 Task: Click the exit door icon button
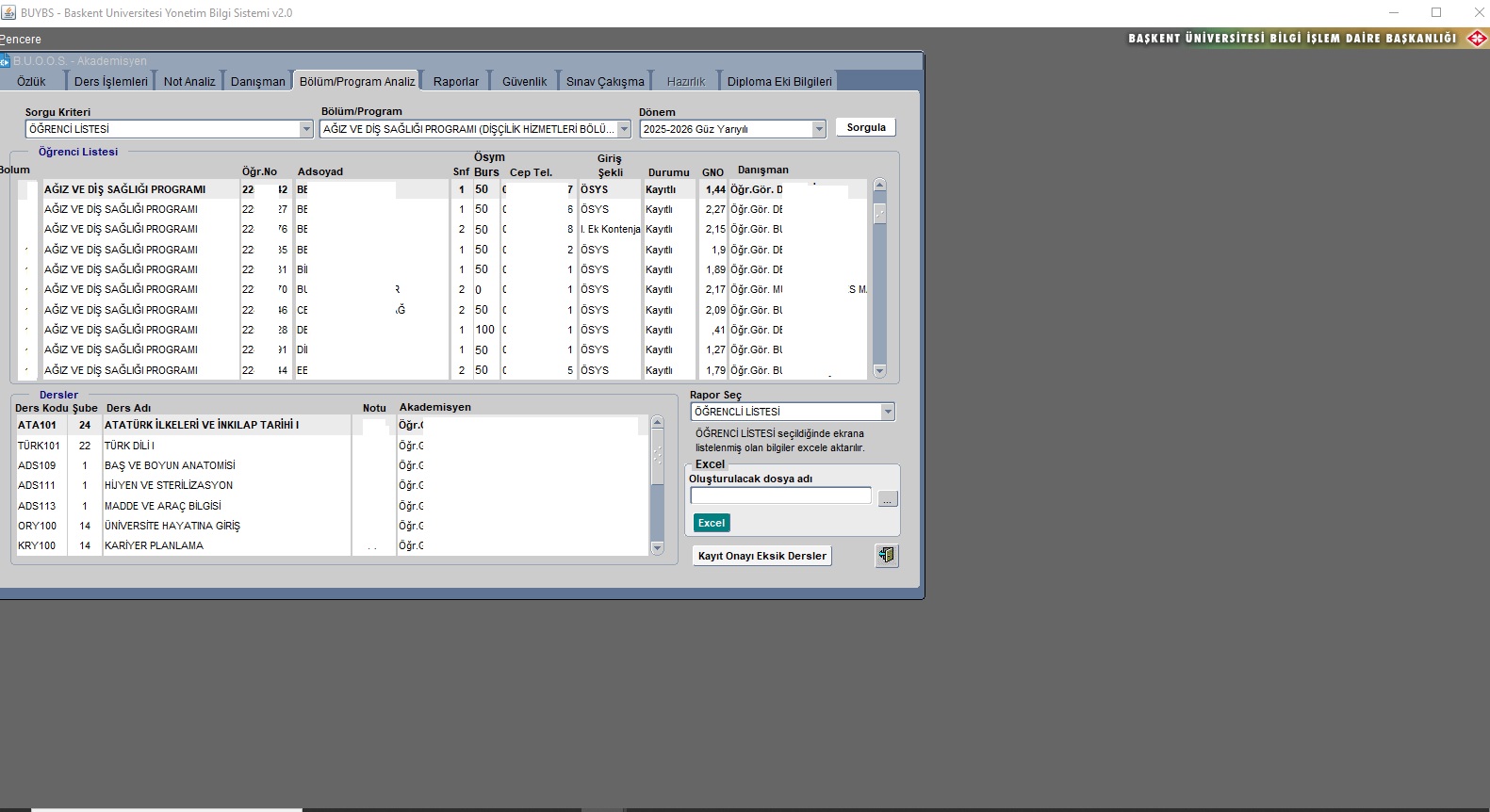point(886,556)
